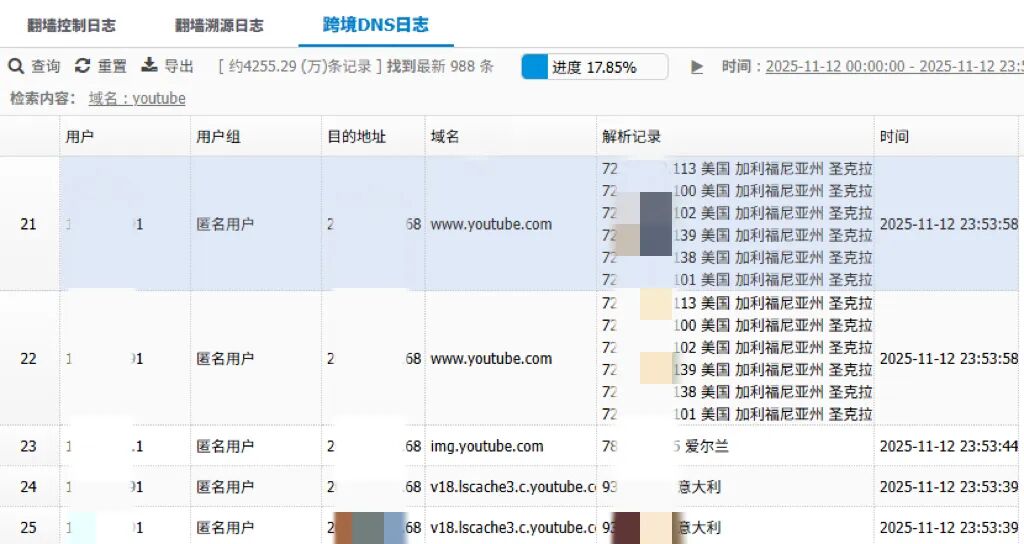Click the play arrow next to progress
This screenshot has height=544, width=1024.
(x=697, y=67)
